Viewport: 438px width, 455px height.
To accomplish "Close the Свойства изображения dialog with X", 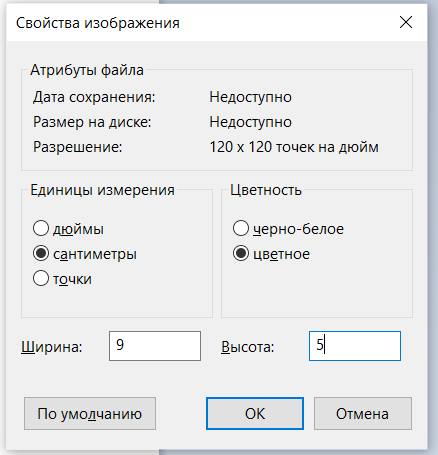I will (406, 22).
